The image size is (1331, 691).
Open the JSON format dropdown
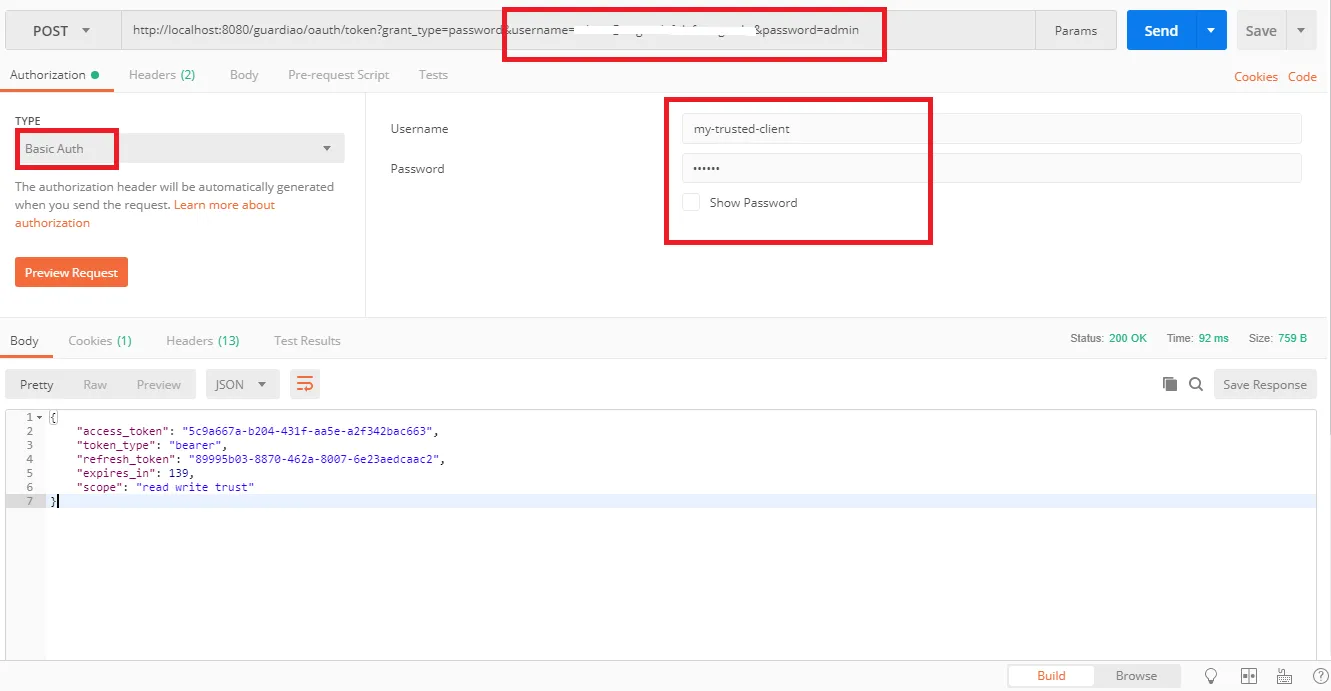coord(242,384)
